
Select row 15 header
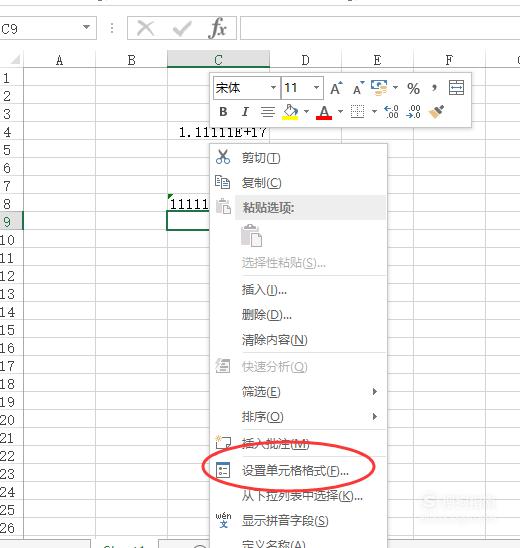click(11, 330)
